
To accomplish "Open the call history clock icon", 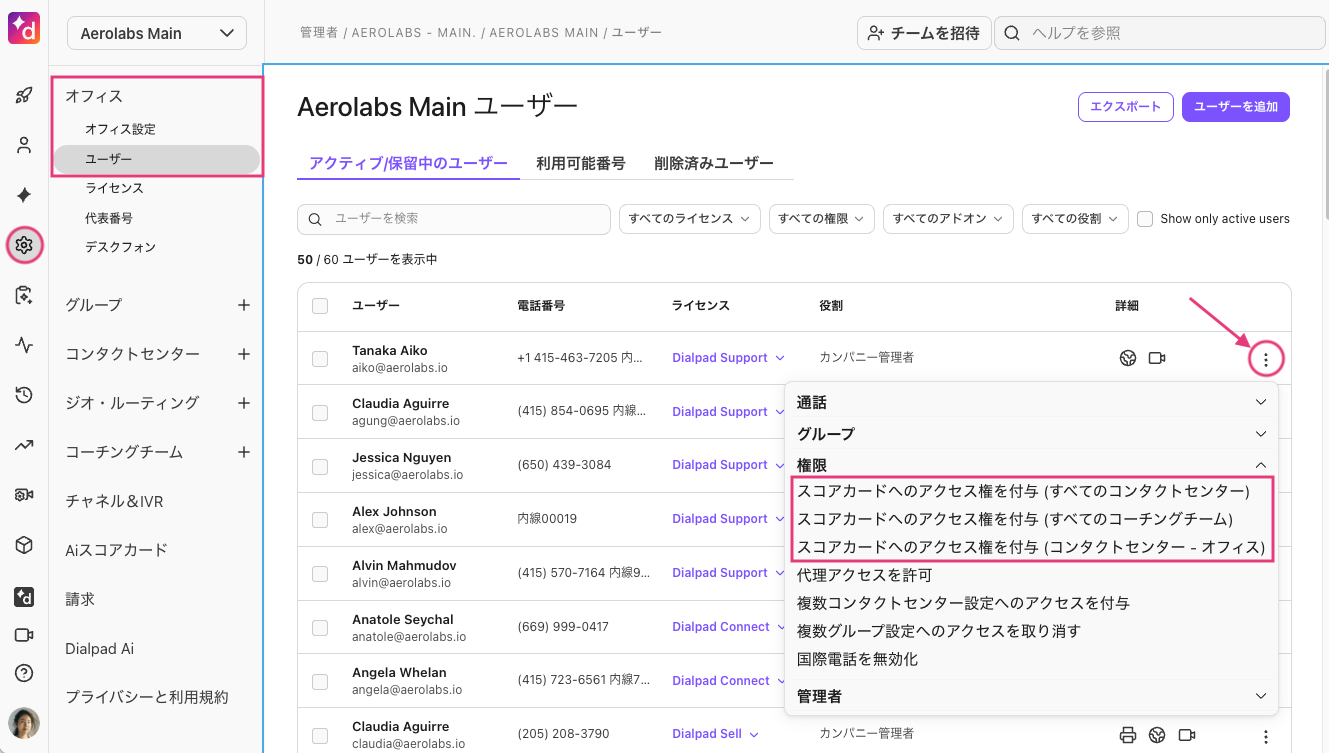I will click(x=24, y=395).
